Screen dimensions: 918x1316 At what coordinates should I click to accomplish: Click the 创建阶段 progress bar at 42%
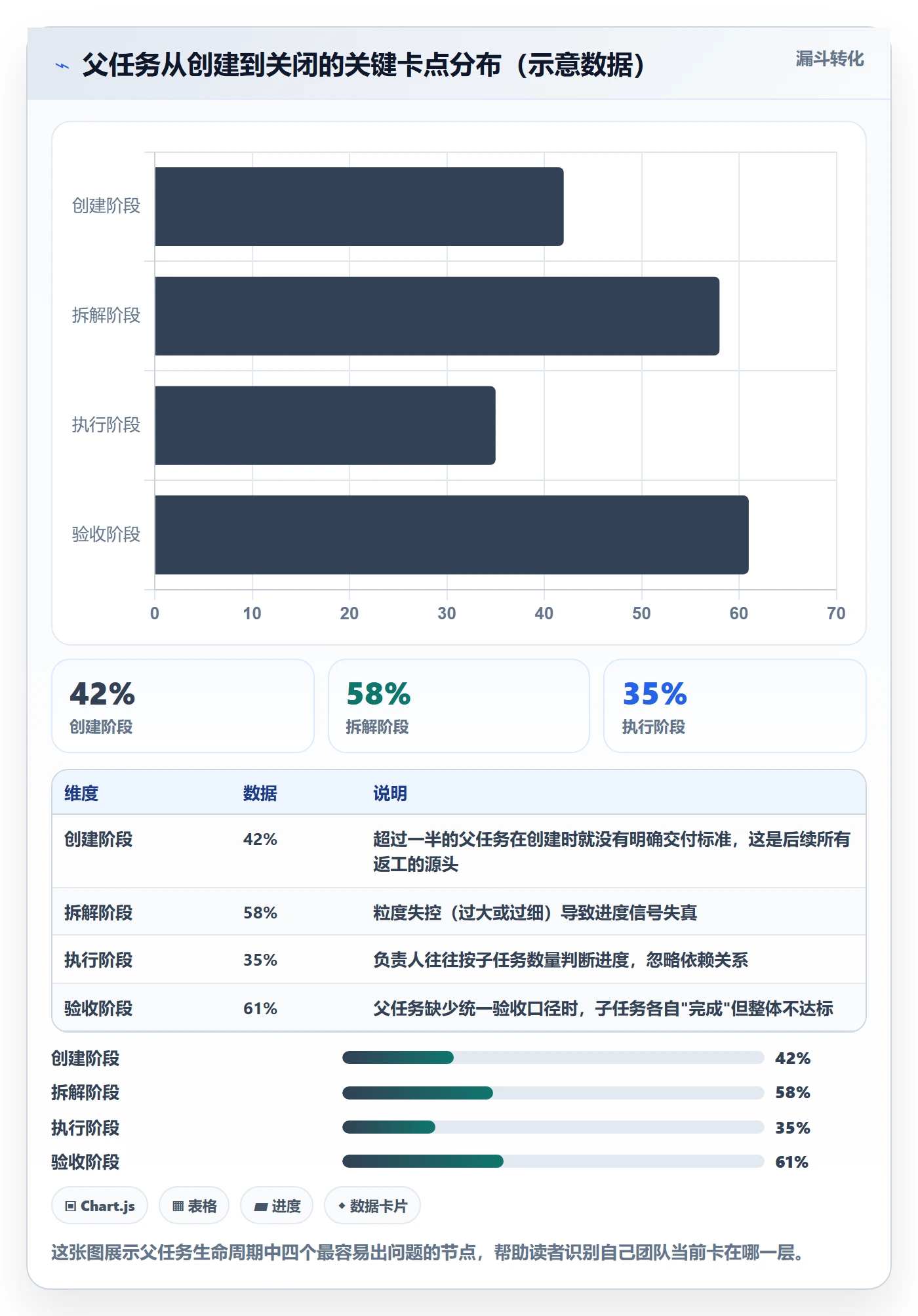pyautogui.click(x=553, y=1058)
